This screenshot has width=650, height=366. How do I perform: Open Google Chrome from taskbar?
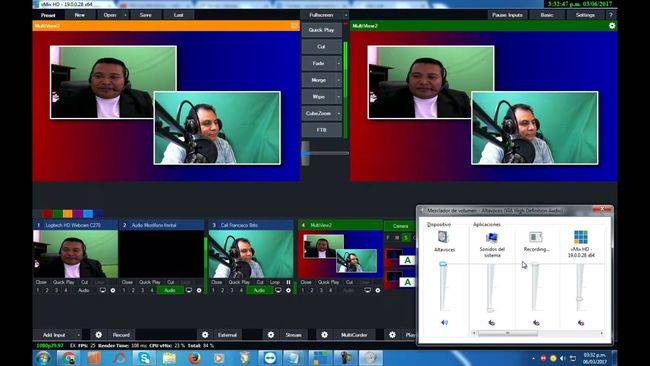pos(69,358)
